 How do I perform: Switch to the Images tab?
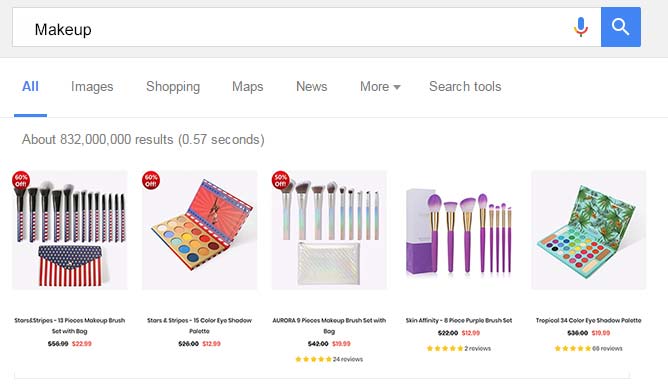(x=92, y=86)
